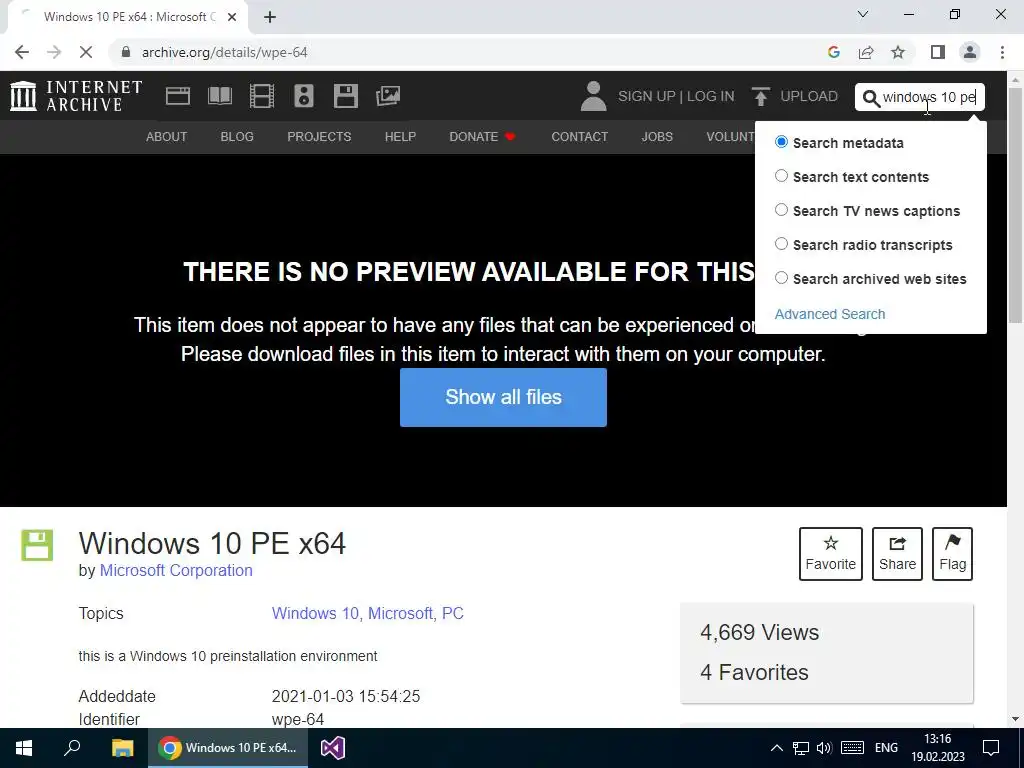Click the volume speaker tray icon
The image size is (1024, 768).
824,748
